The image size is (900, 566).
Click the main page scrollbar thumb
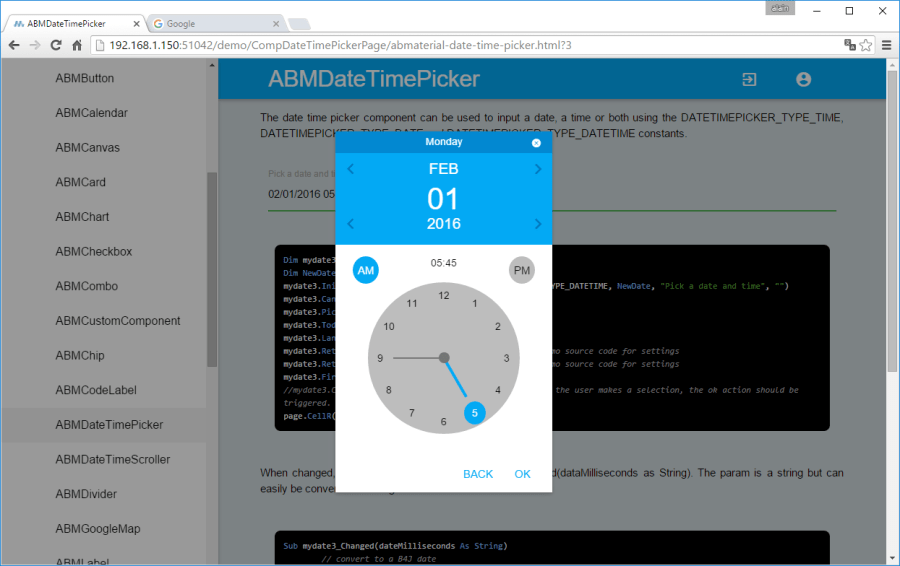coord(892,221)
